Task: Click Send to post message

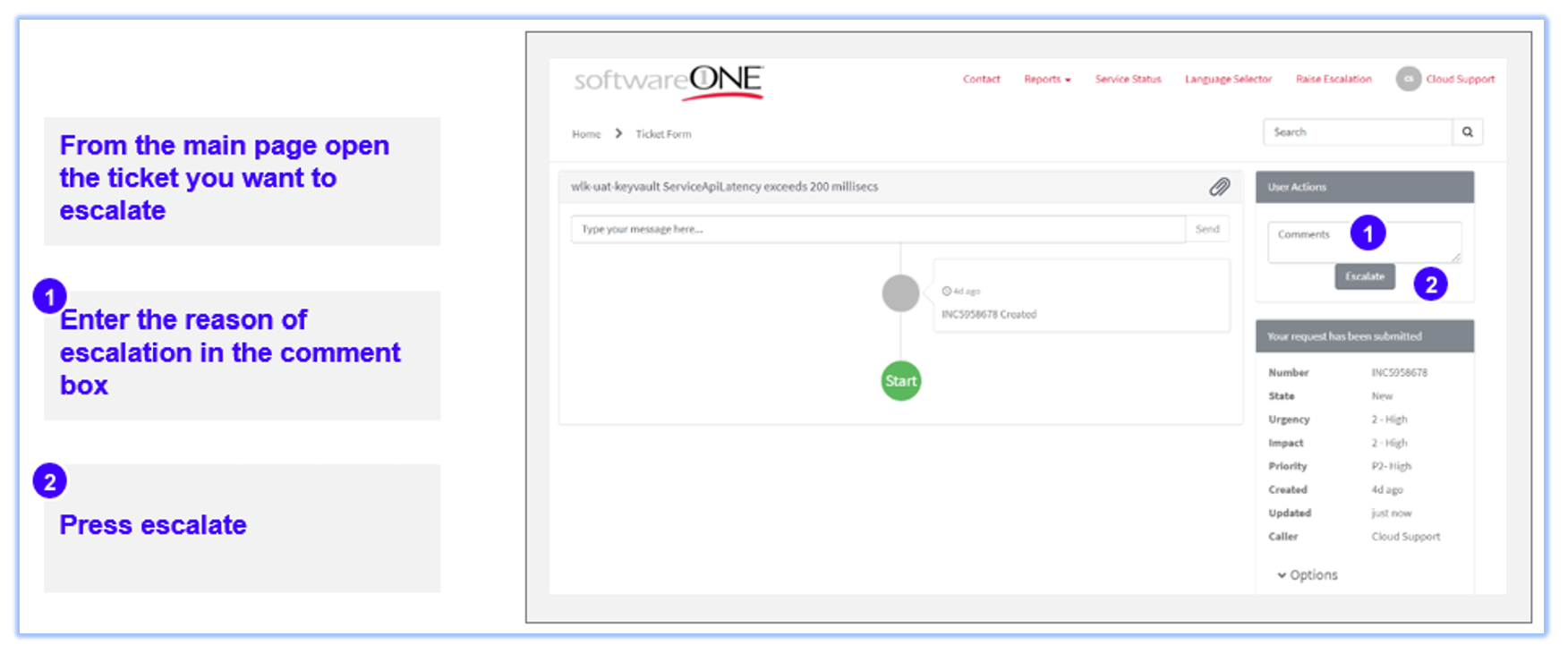Action: tap(1207, 230)
